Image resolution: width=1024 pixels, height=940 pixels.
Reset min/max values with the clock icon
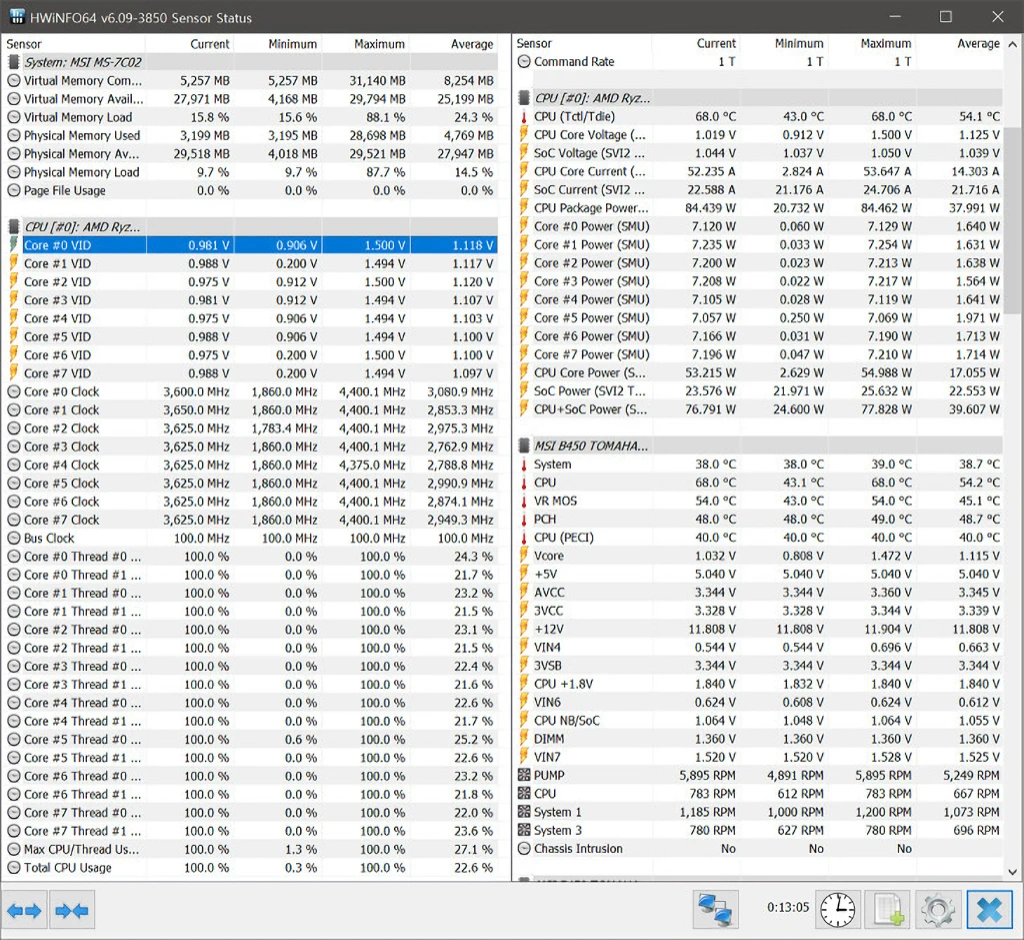click(838, 909)
